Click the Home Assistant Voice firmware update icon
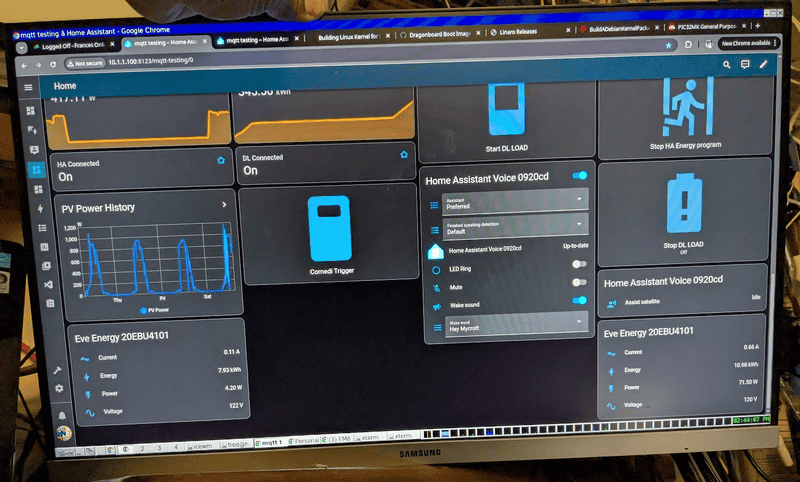This screenshot has height=482, width=800. (435, 251)
